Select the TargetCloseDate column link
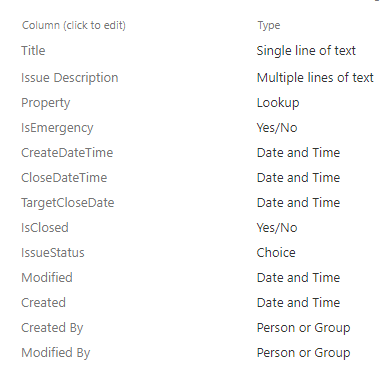This screenshot has height=372, width=392. click(x=68, y=203)
